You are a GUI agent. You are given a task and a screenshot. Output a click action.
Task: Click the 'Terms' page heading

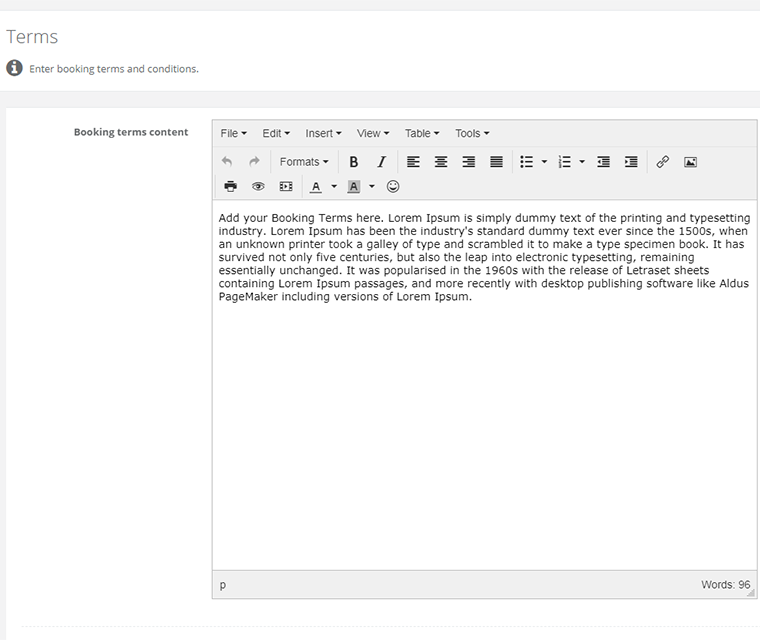32,37
